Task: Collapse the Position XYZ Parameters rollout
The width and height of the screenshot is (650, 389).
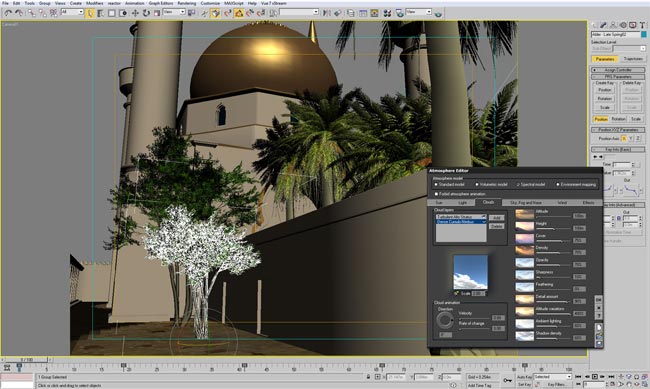Action: [618, 130]
